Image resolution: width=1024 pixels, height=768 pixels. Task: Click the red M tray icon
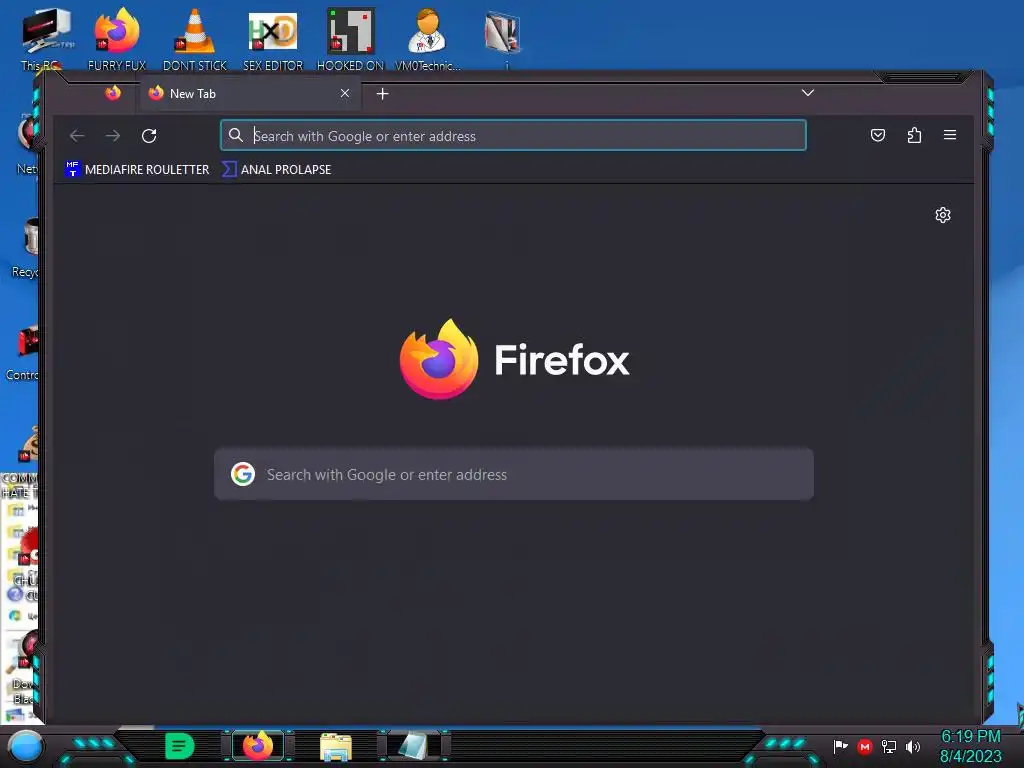[x=865, y=746]
